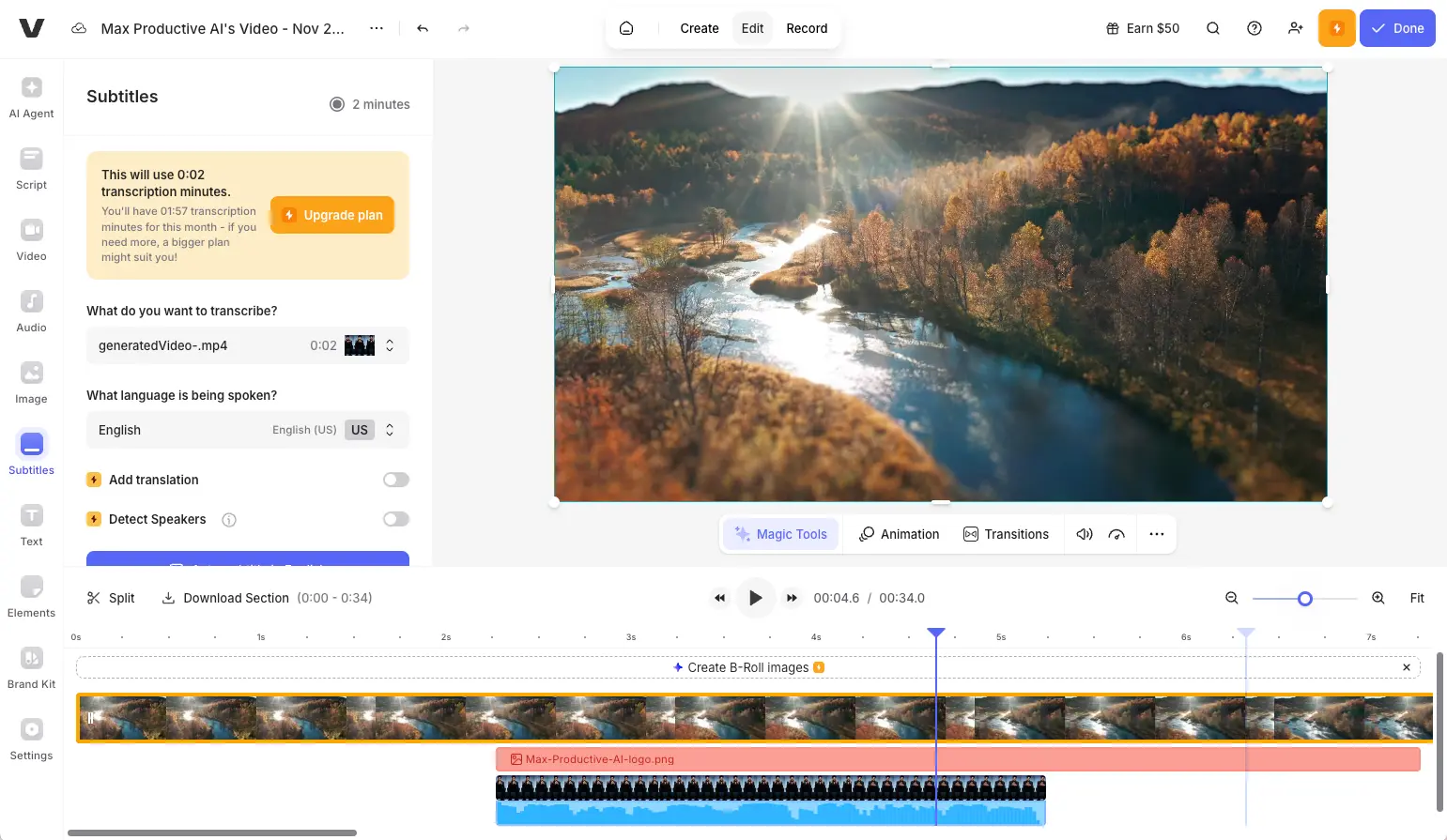Open the AI Agent panel in sidebar
Viewport: 1447px width, 840px height.
click(31, 98)
